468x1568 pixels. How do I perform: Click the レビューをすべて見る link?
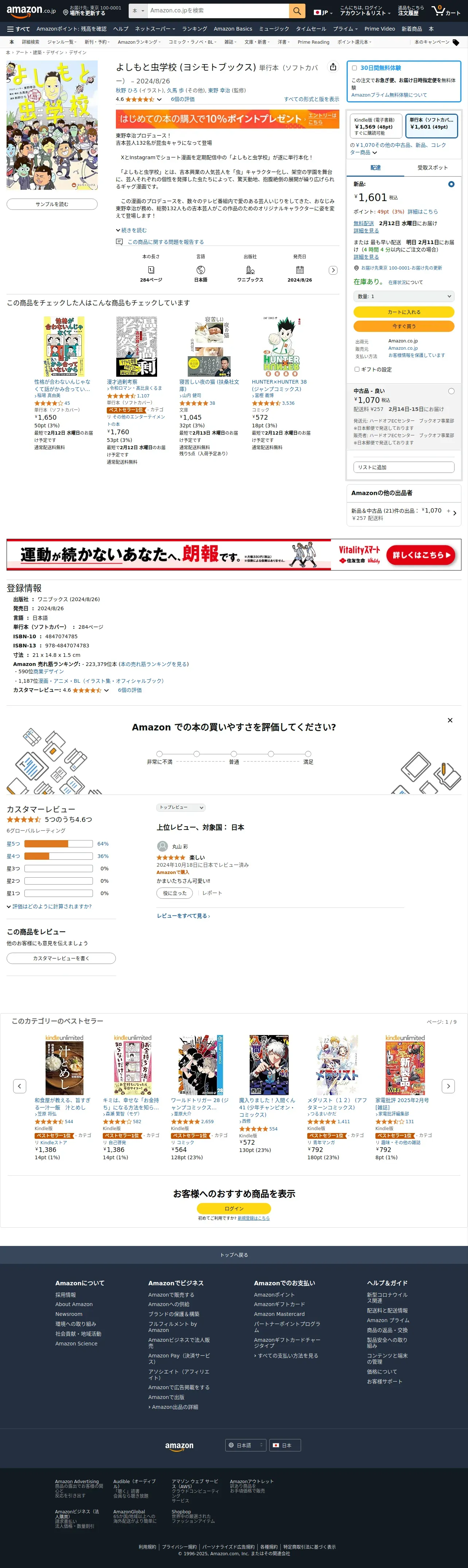[183, 916]
